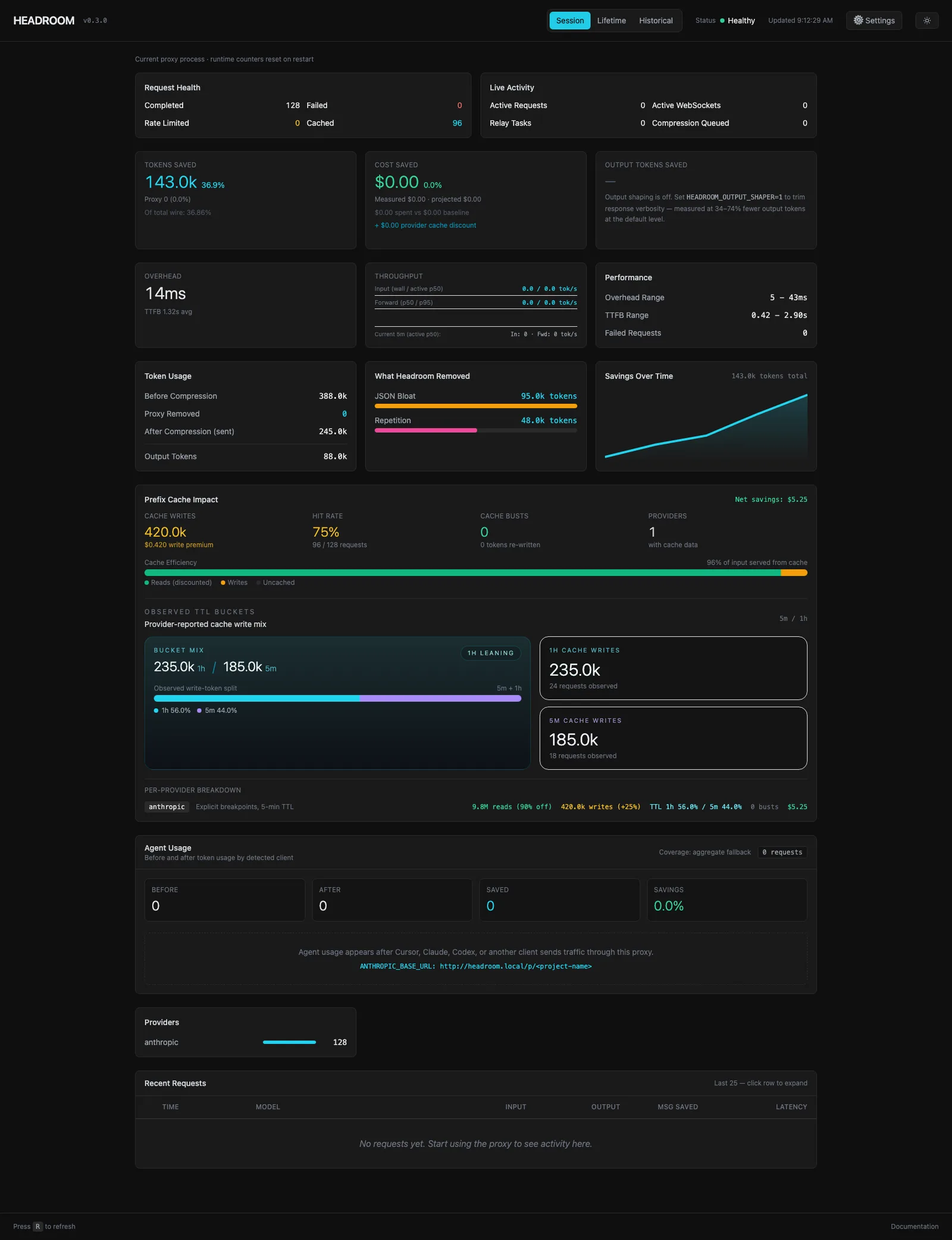Open the 5M Cache Writes card

673,738
